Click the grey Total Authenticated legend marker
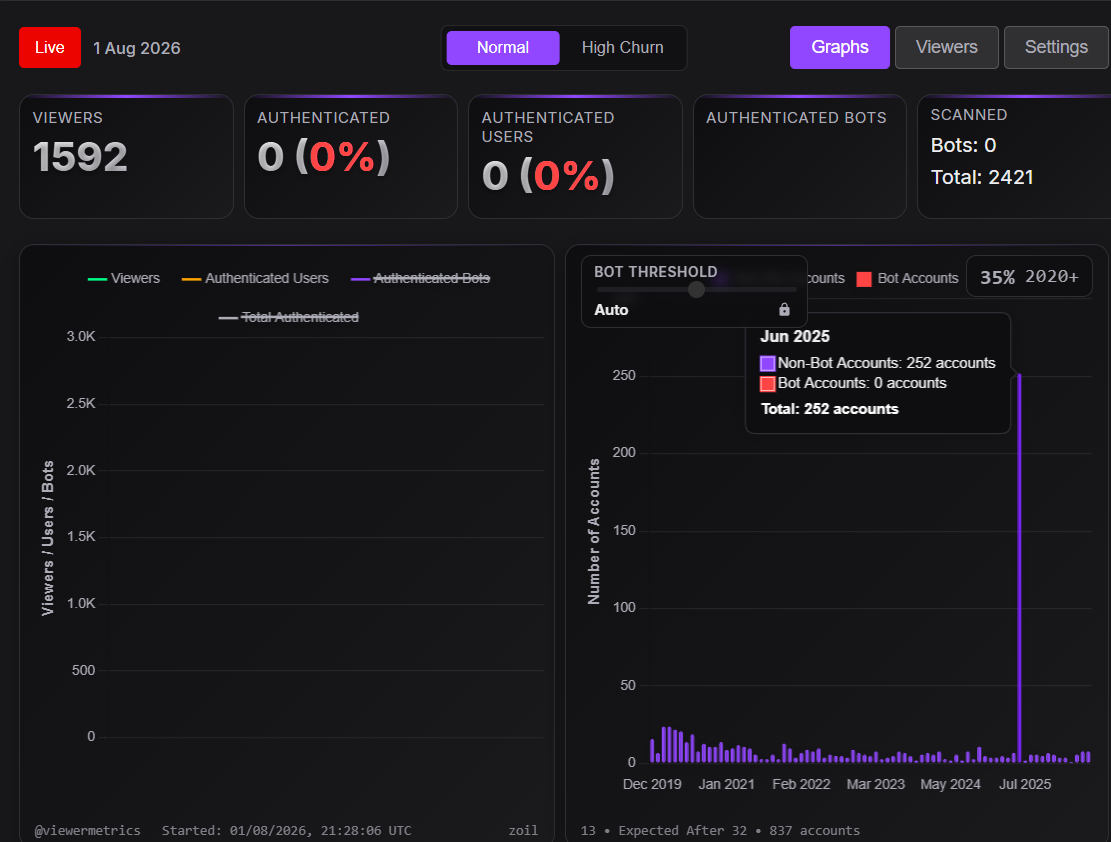1111x842 pixels. pos(227,318)
